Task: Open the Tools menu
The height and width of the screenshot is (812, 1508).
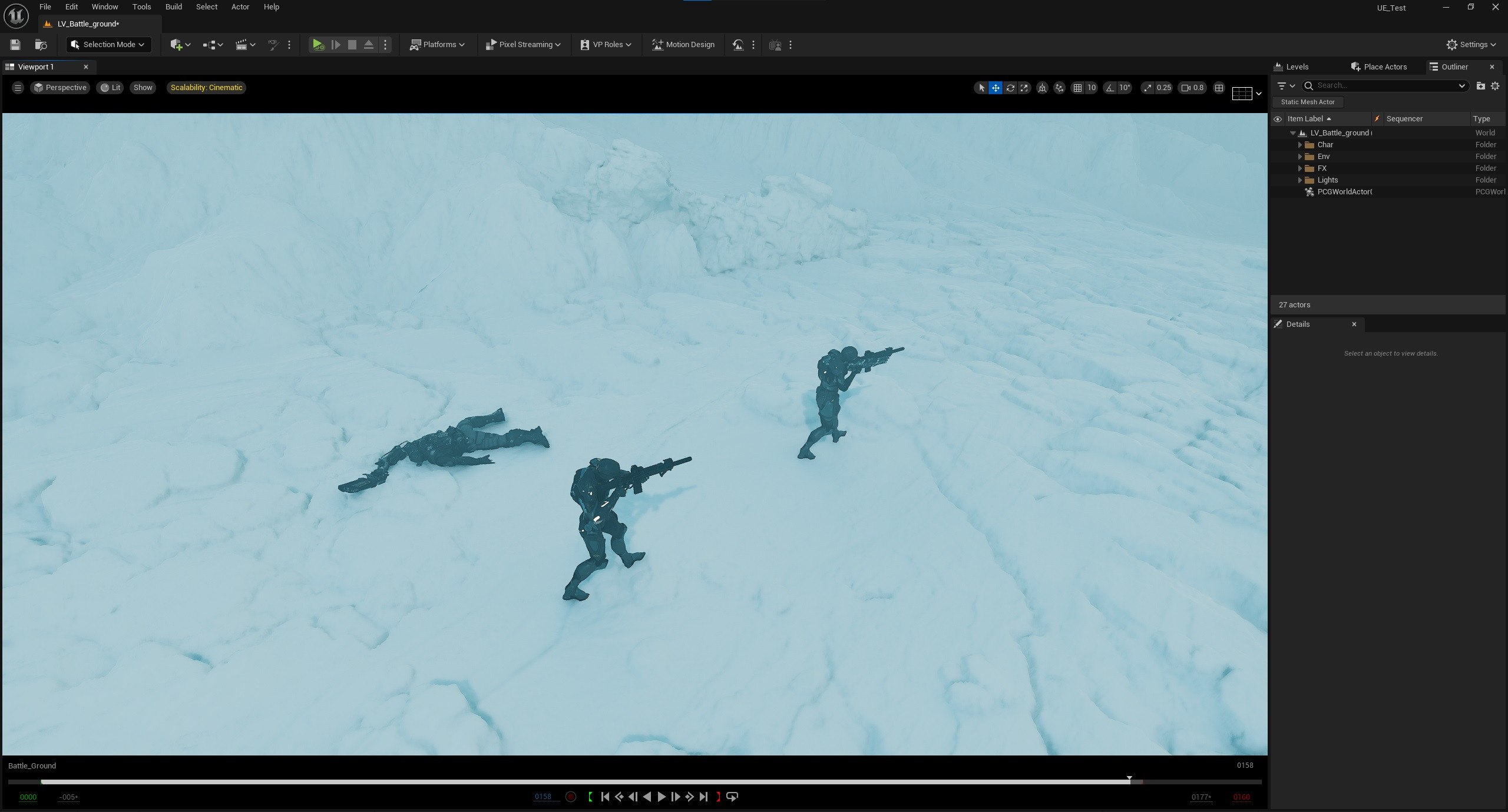Action: click(141, 7)
